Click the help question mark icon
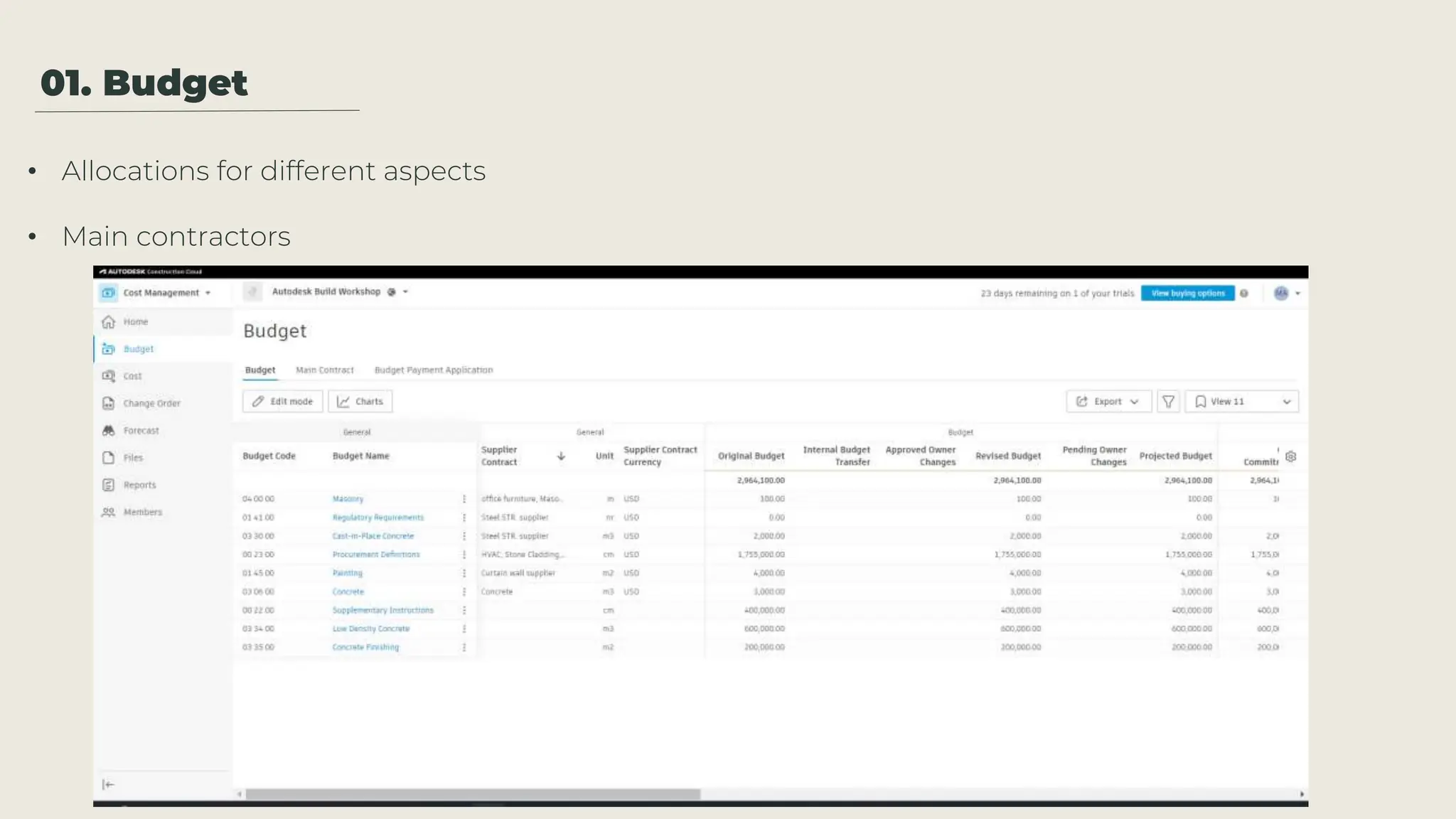The image size is (1456, 819). pos(1244,294)
